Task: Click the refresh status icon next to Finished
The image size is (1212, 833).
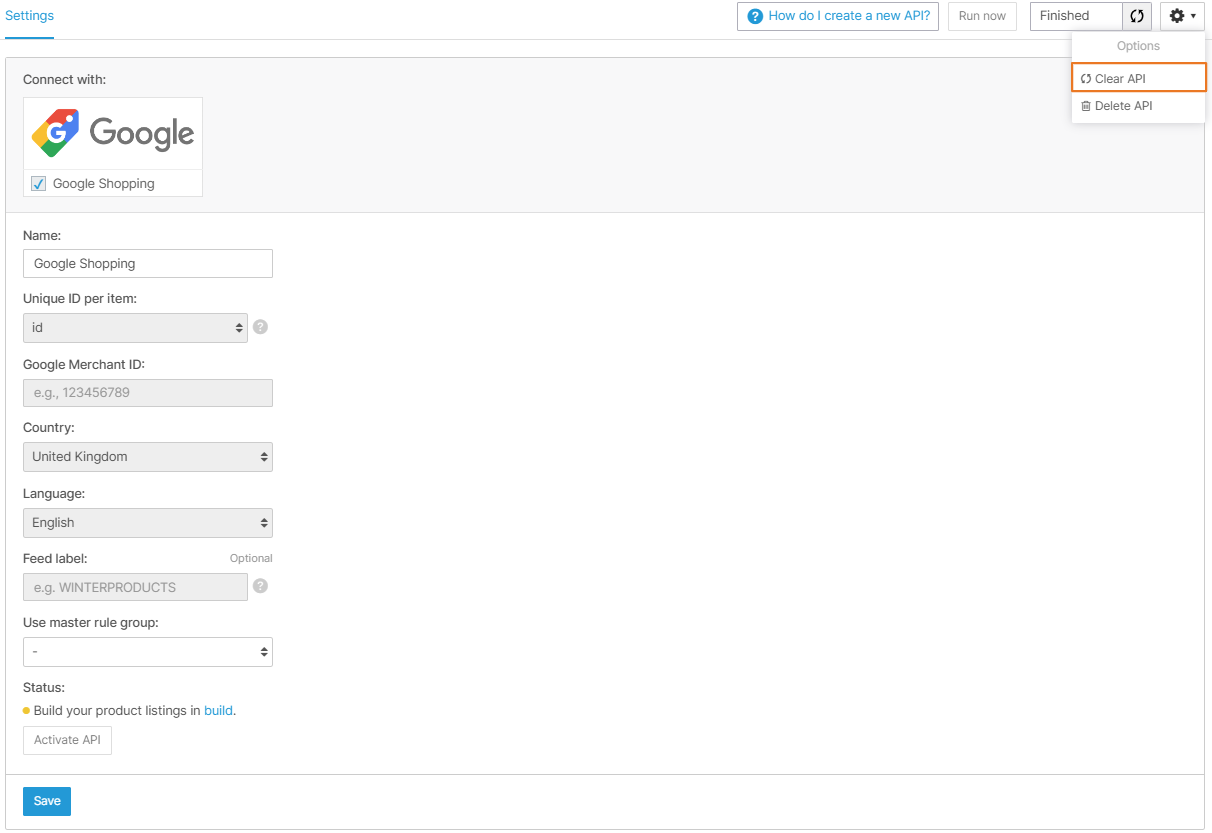Action: click(1137, 16)
